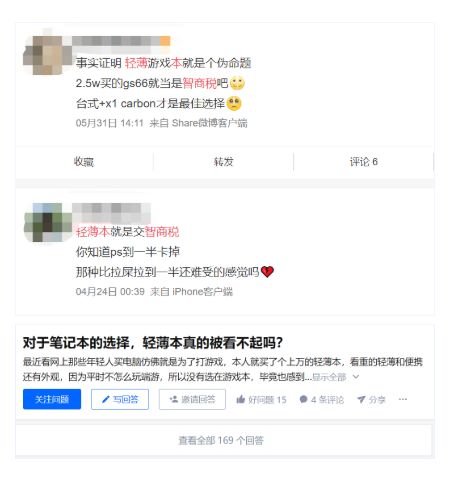Expand all answers via 查看全部 169 个回答
This screenshot has height=481, width=450.
pos(223,440)
